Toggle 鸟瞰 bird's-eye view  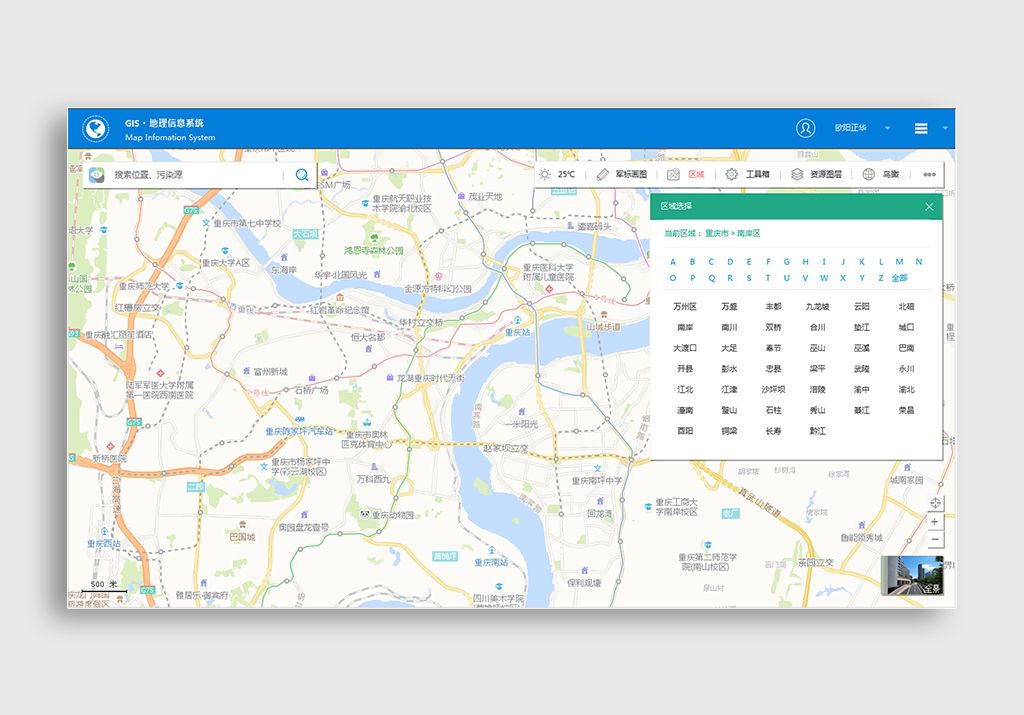[881, 174]
